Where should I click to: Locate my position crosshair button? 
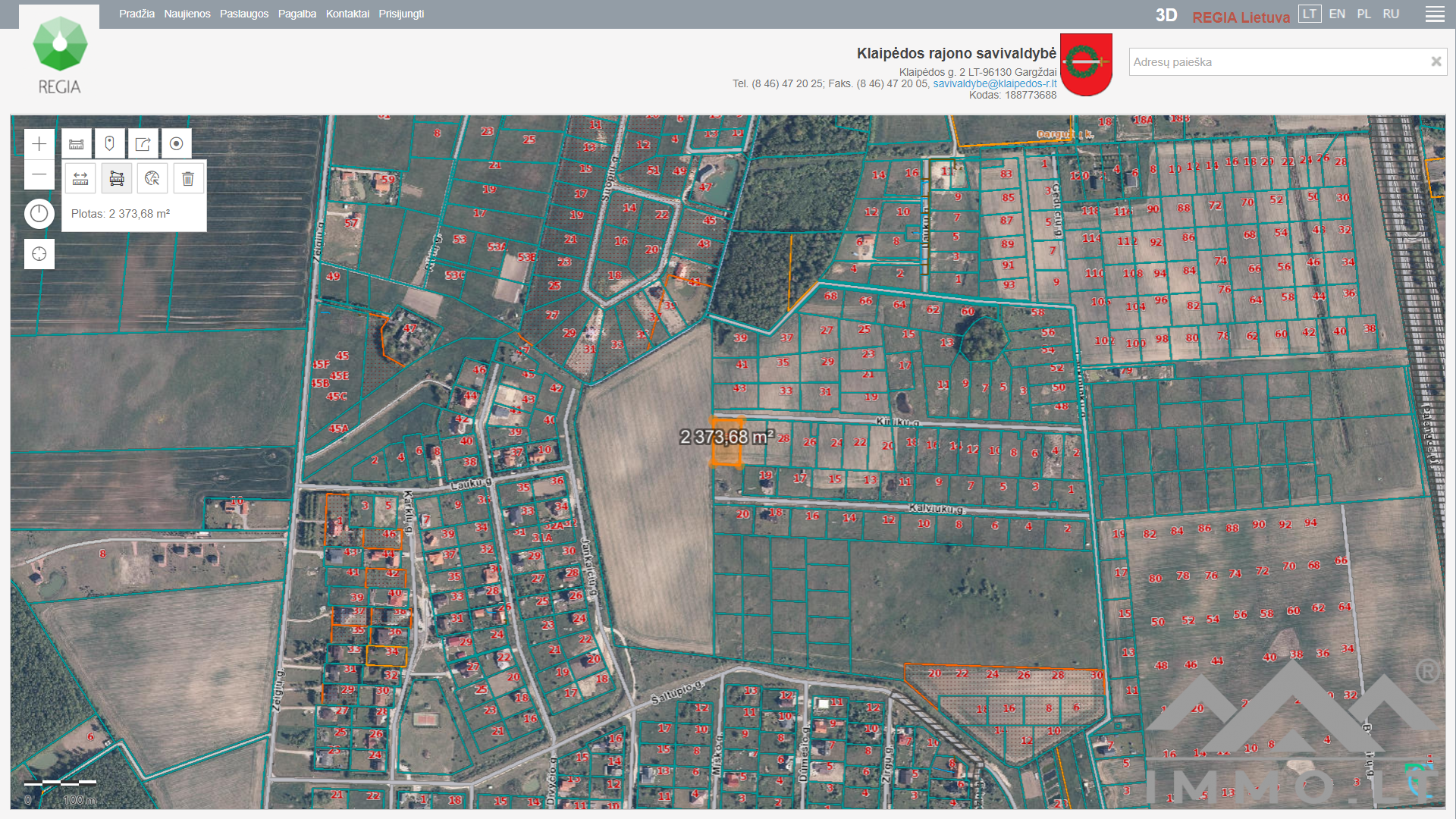pyautogui.click(x=39, y=254)
